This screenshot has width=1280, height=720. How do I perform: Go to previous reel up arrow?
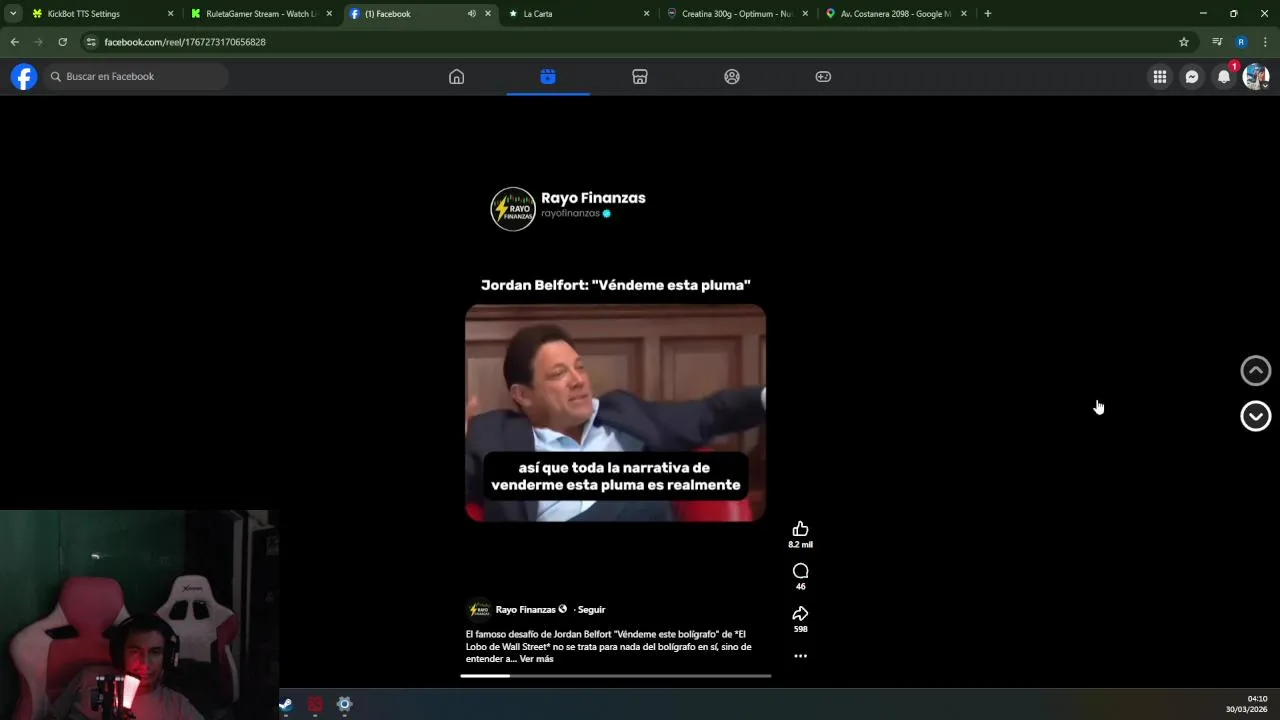click(1256, 371)
